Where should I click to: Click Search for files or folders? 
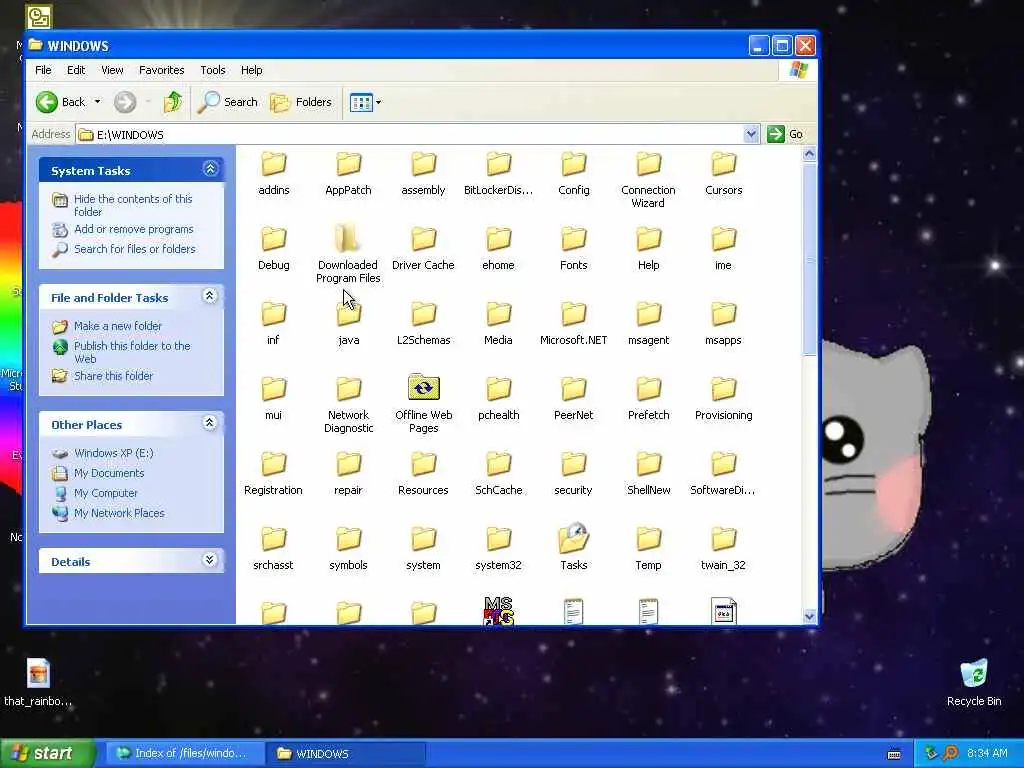[135, 249]
